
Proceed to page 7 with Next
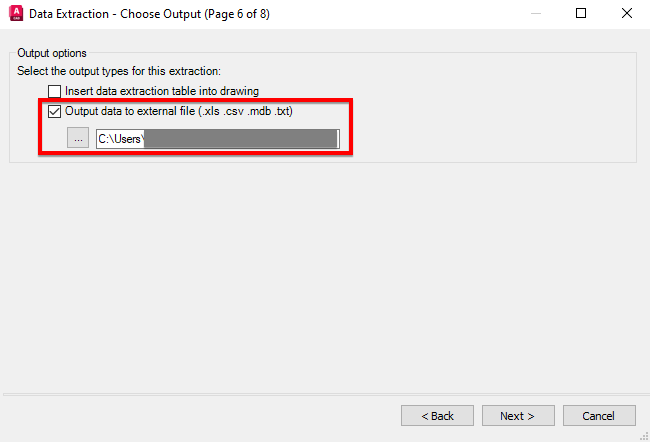point(518,415)
